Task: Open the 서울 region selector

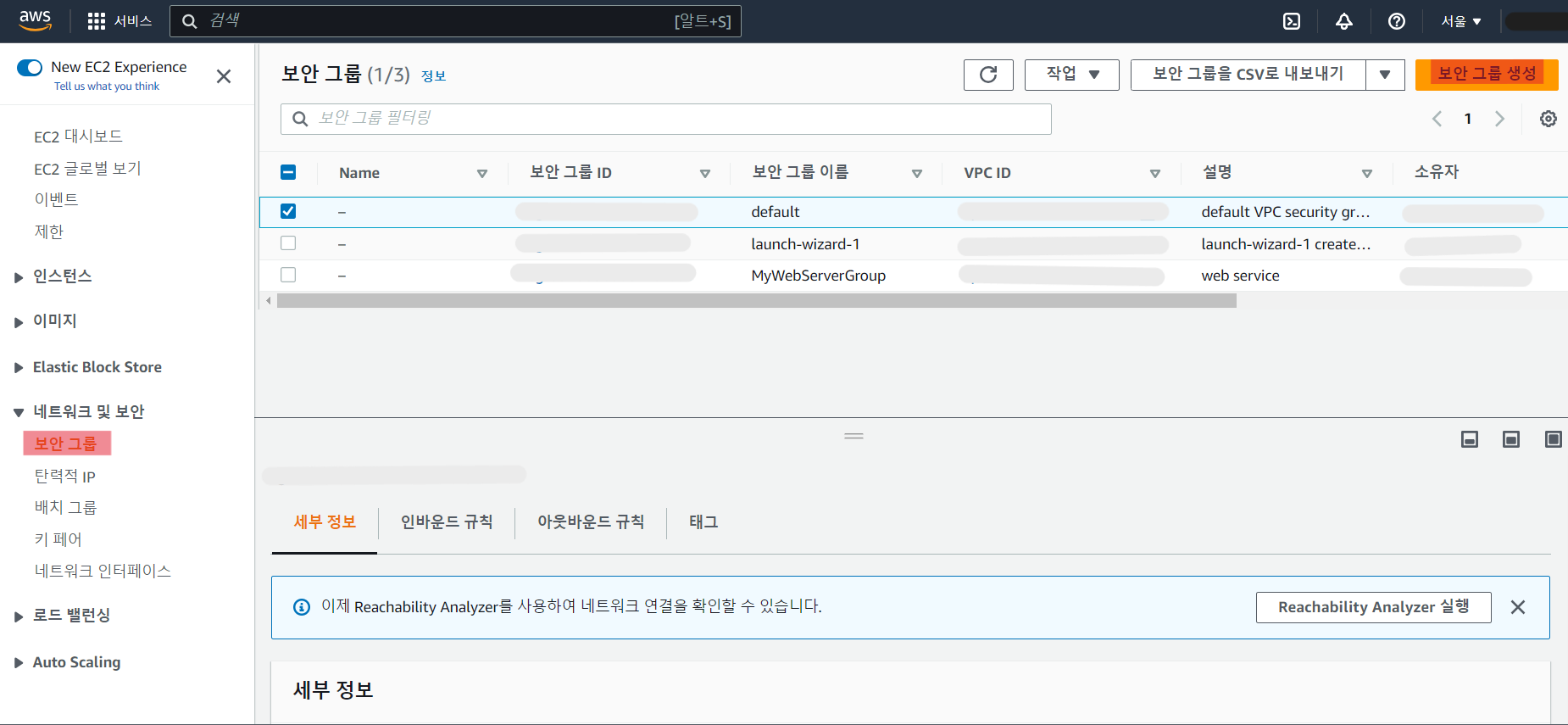Action: pyautogui.click(x=1461, y=21)
